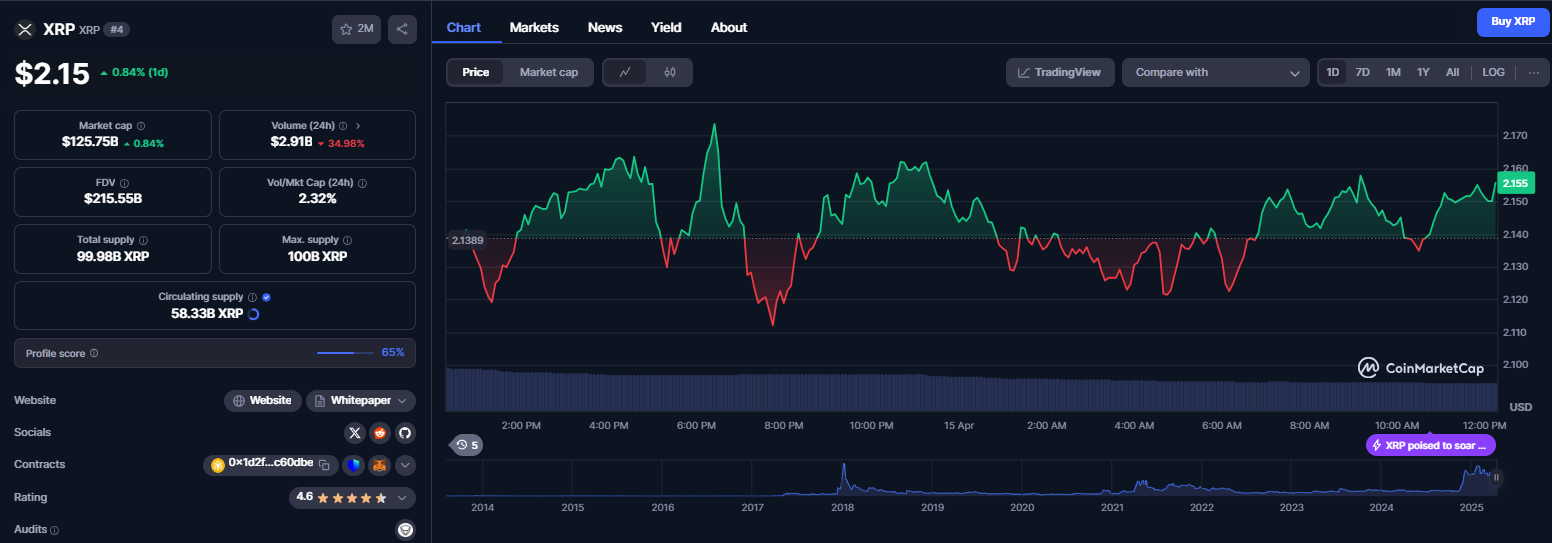Screen dimensions: 1552x543
Task: Click the Vol/Mkt Cap info icon
Action: tap(362, 183)
